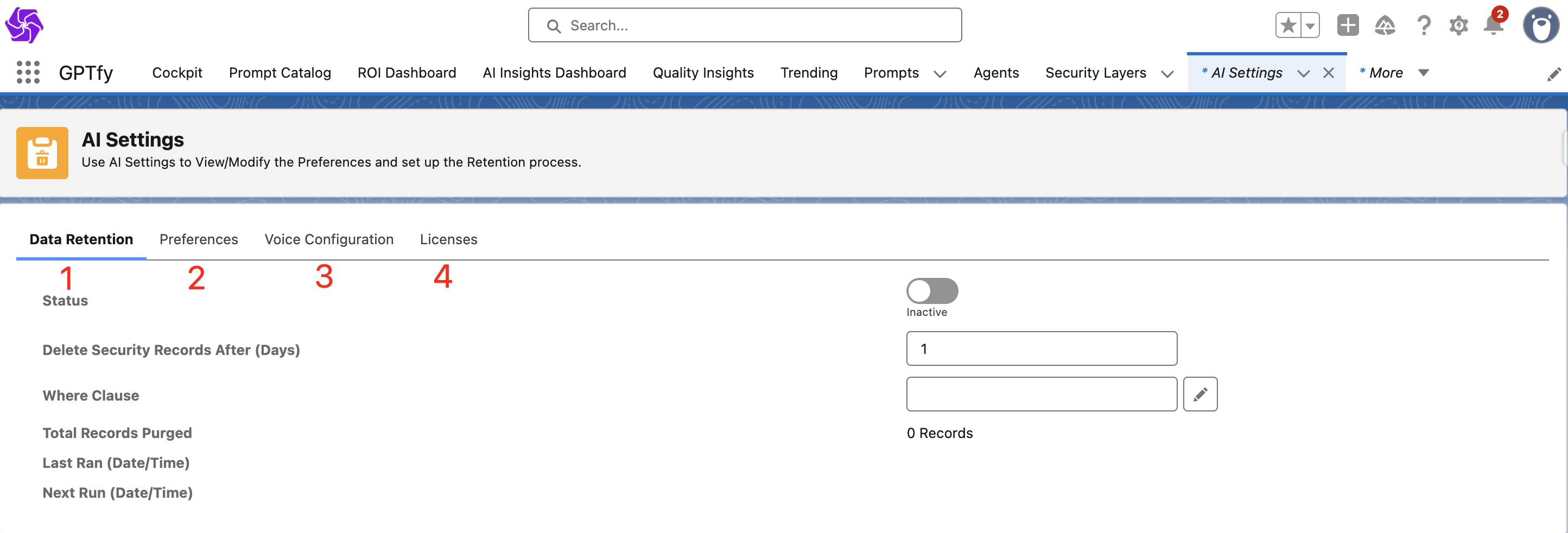Click the Trailhead guidance icon

click(x=1385, y=26)
